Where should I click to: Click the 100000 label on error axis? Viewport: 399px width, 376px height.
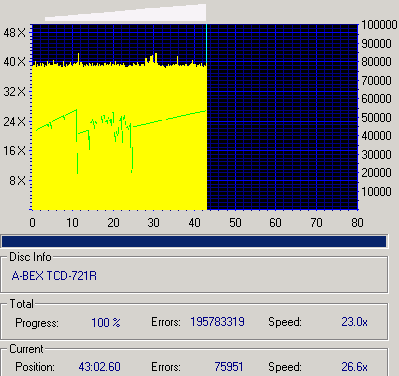[379, 25]
